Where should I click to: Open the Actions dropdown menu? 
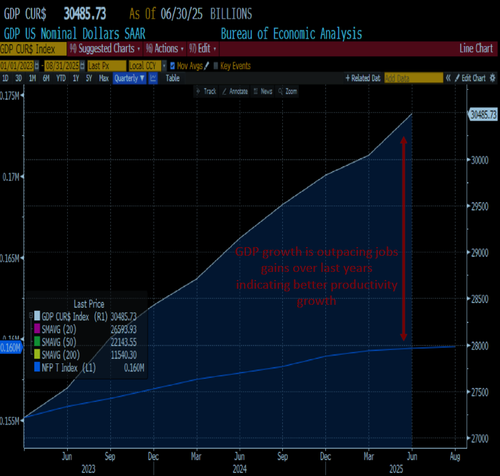pos(165,49)
